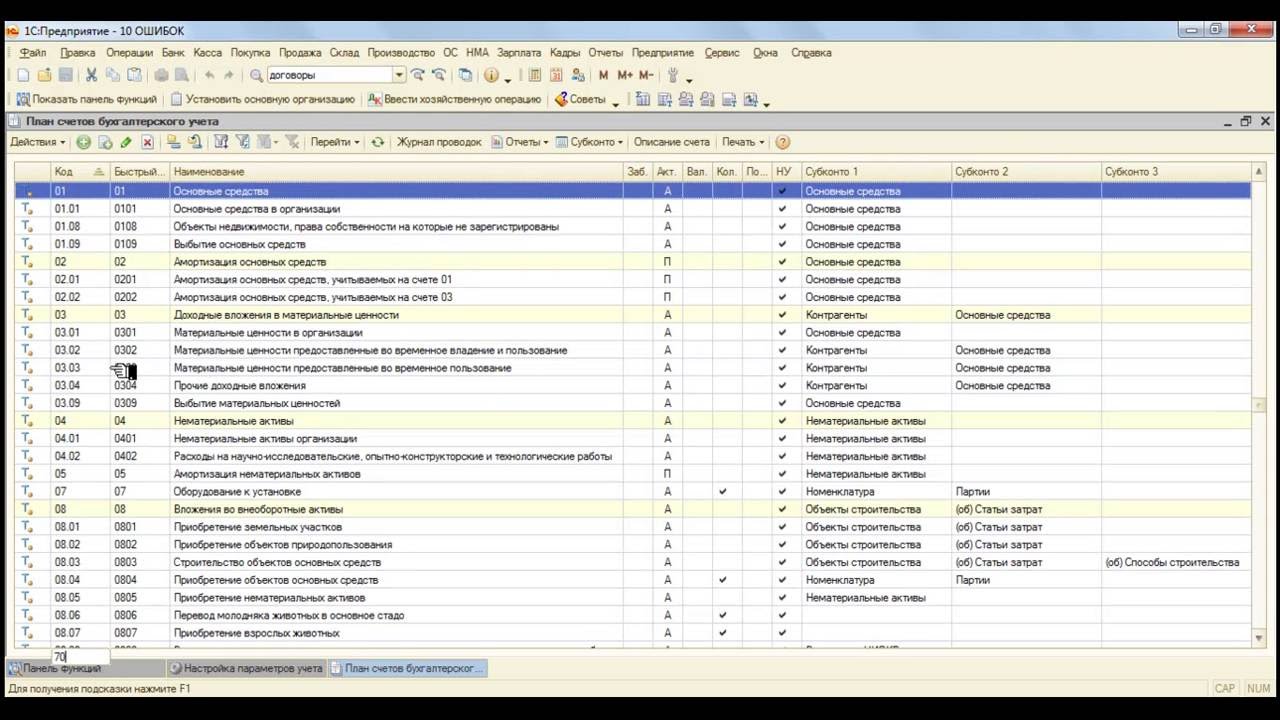The image size is (1280, 720).
Task: Click the Советы button
Action: pos(579,99)
